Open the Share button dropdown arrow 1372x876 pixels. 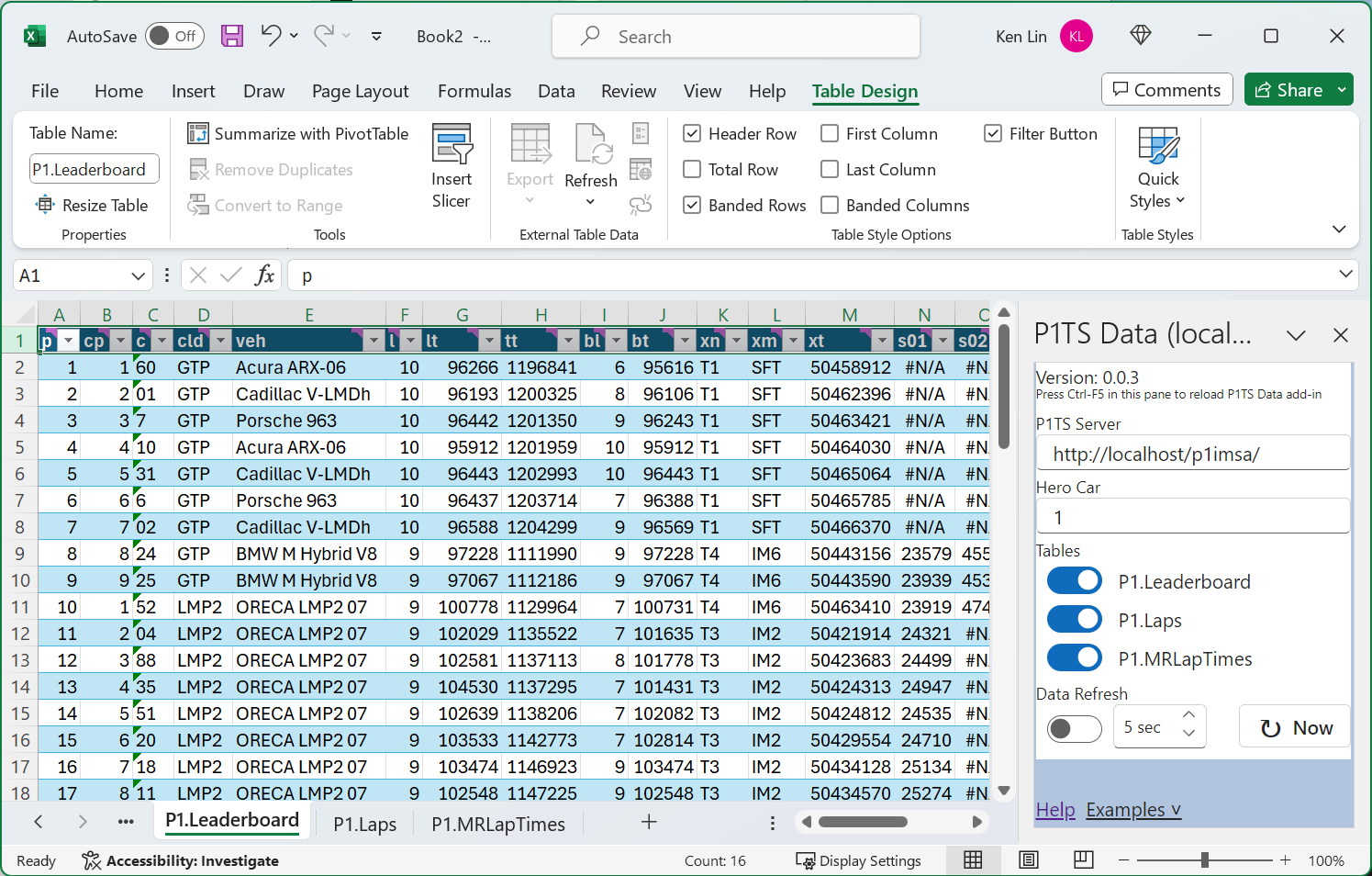click(1343, 90)
